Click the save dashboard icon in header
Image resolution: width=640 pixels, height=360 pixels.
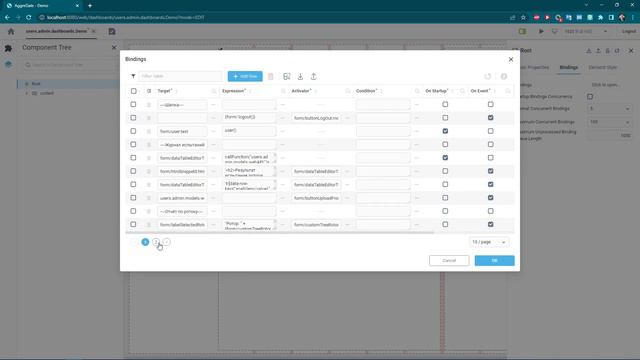click(112, 31)
